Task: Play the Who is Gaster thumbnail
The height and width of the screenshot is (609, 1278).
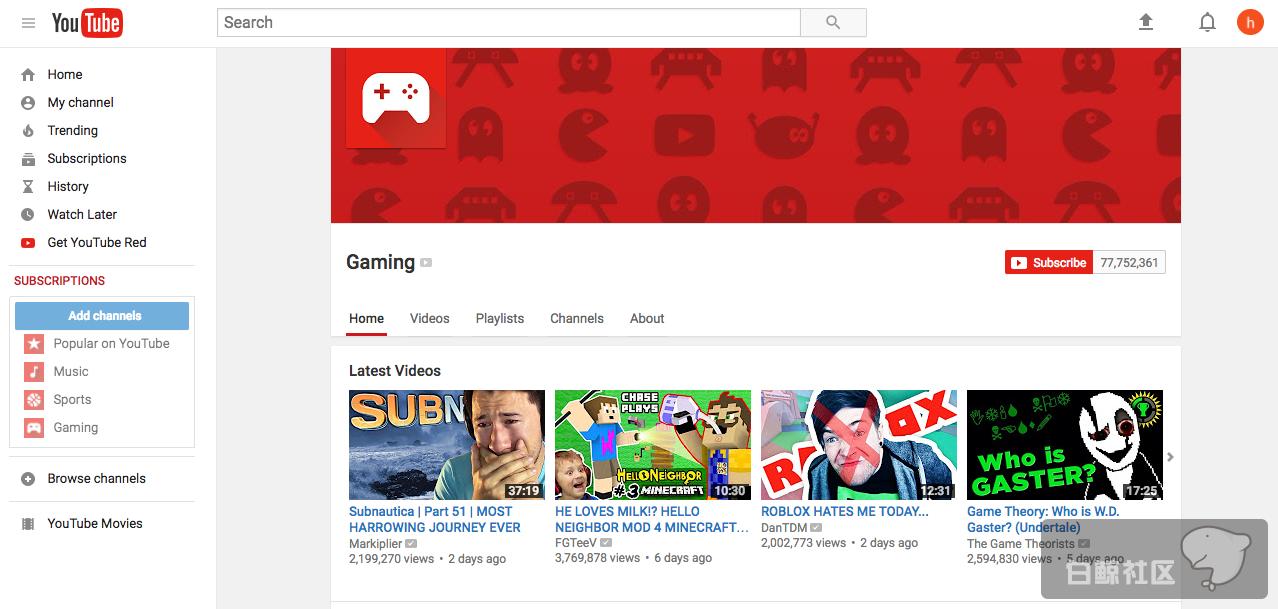Action: 1065,445
